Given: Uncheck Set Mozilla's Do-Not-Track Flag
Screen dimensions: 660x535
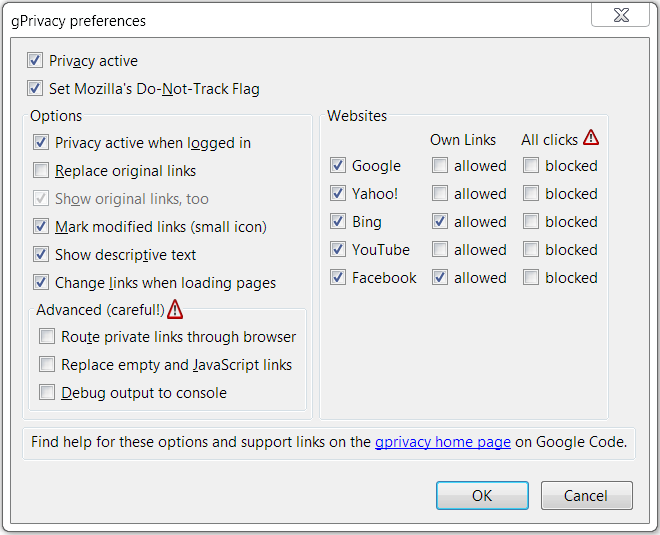Looking at the screenshot, I should point(35,88).
